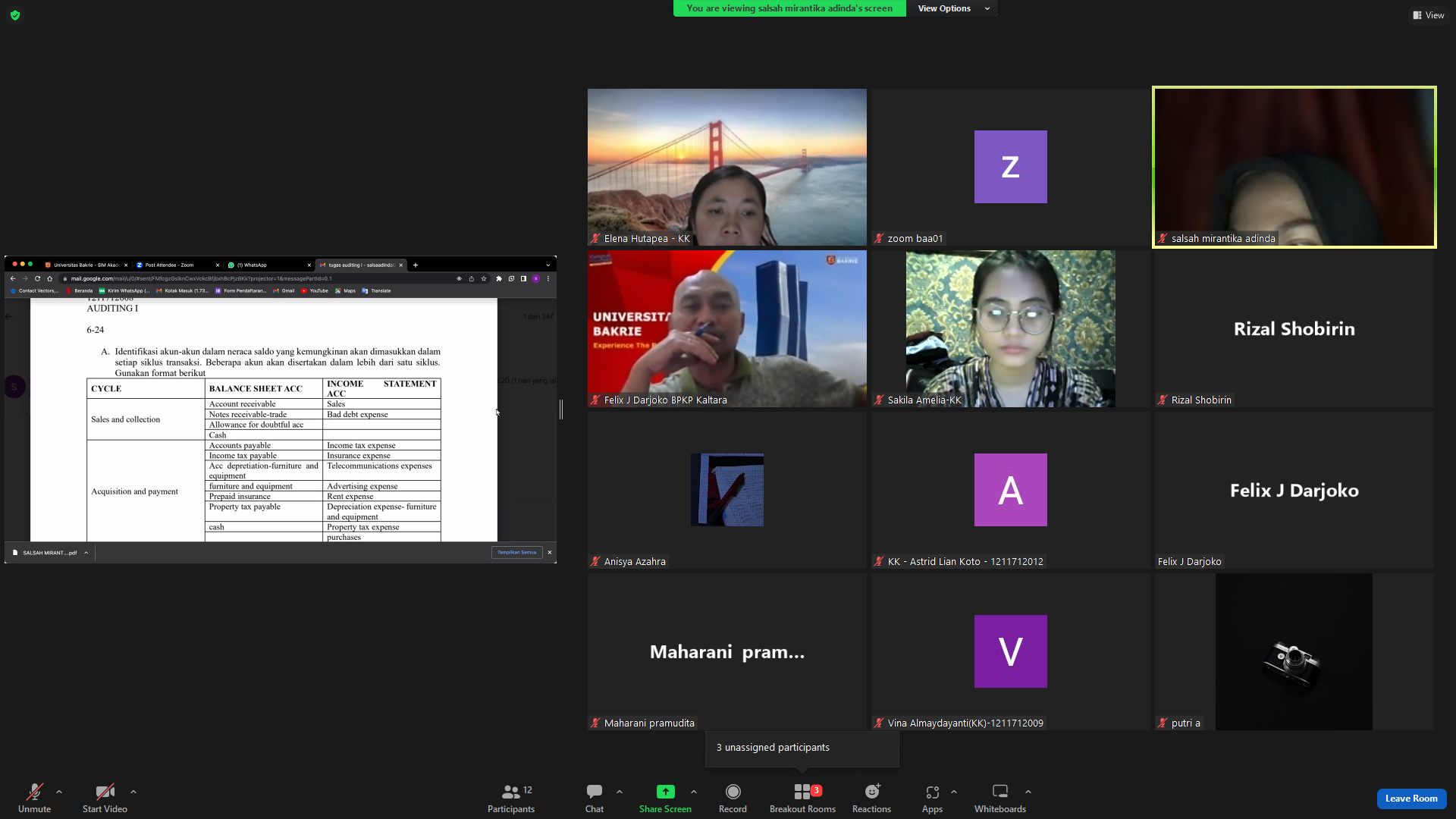Open the Participants panel

click(x=511, y=798)
